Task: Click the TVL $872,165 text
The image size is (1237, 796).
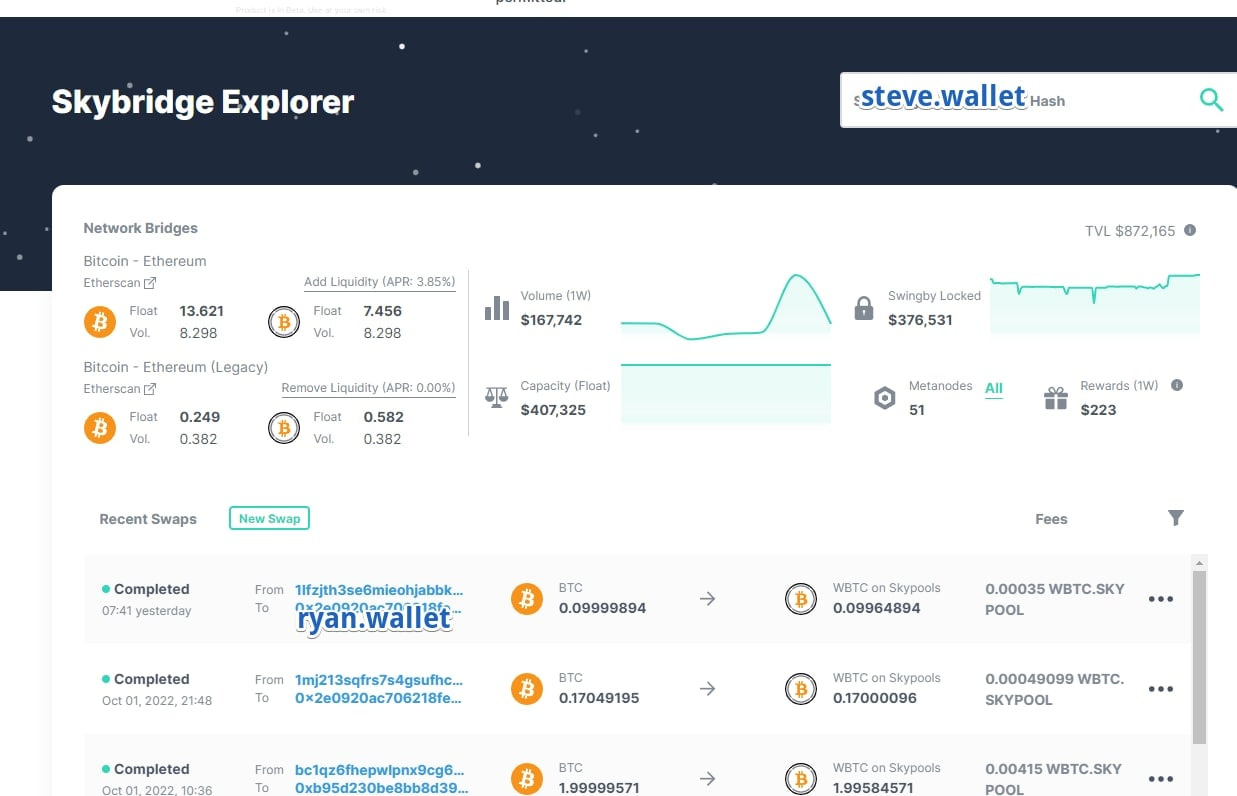Action: [1130, 231]
